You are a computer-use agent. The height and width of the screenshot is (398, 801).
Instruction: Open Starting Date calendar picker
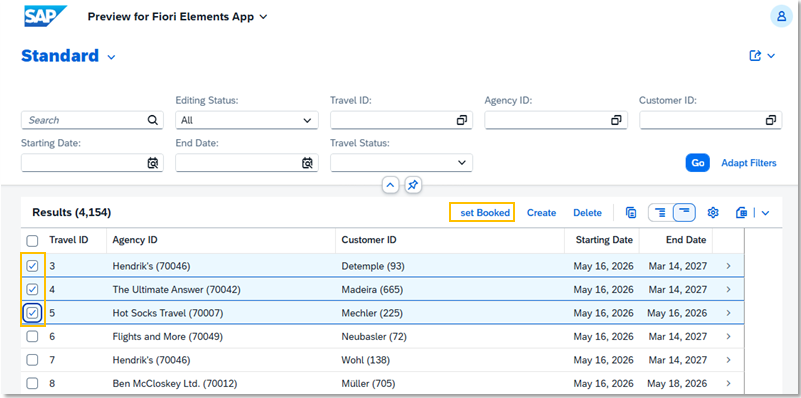[x=152, y=163]
